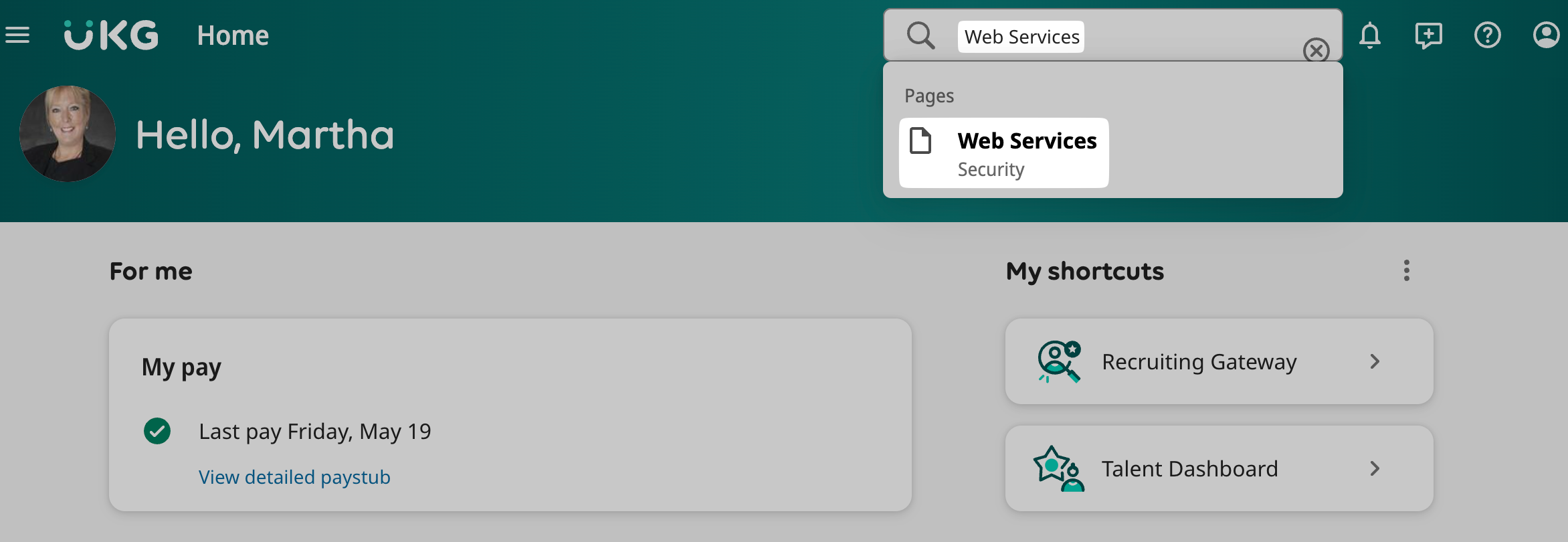The height and width of the screenshot is (542, 1568).
Task: Open the help question mark icon
Action: coord(1487,35)
